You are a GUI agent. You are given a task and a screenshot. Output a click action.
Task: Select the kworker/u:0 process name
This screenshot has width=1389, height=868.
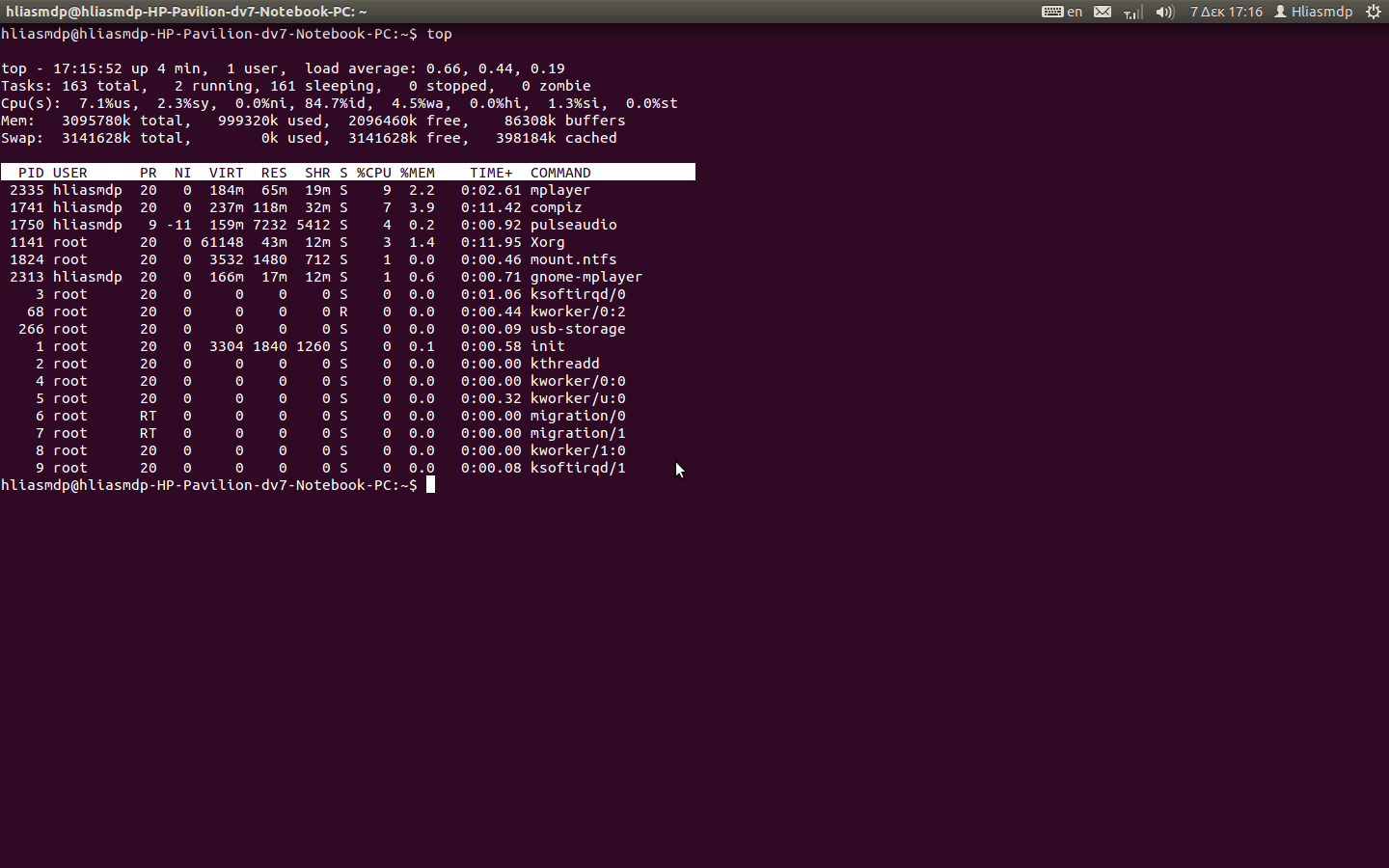click(578, 398)
